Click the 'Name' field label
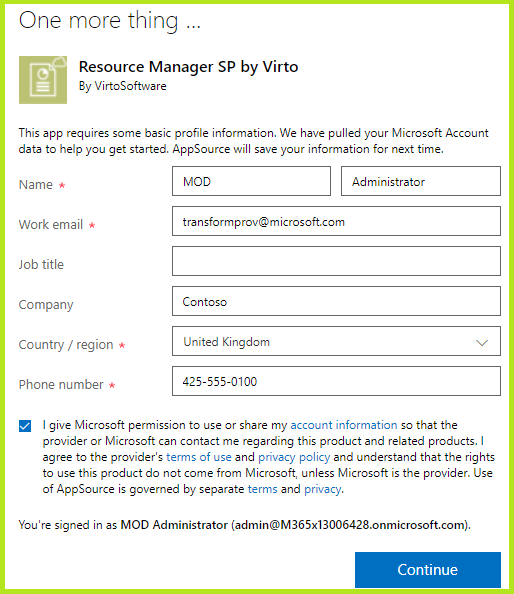 pyautogui.click(x=36, y=184)
